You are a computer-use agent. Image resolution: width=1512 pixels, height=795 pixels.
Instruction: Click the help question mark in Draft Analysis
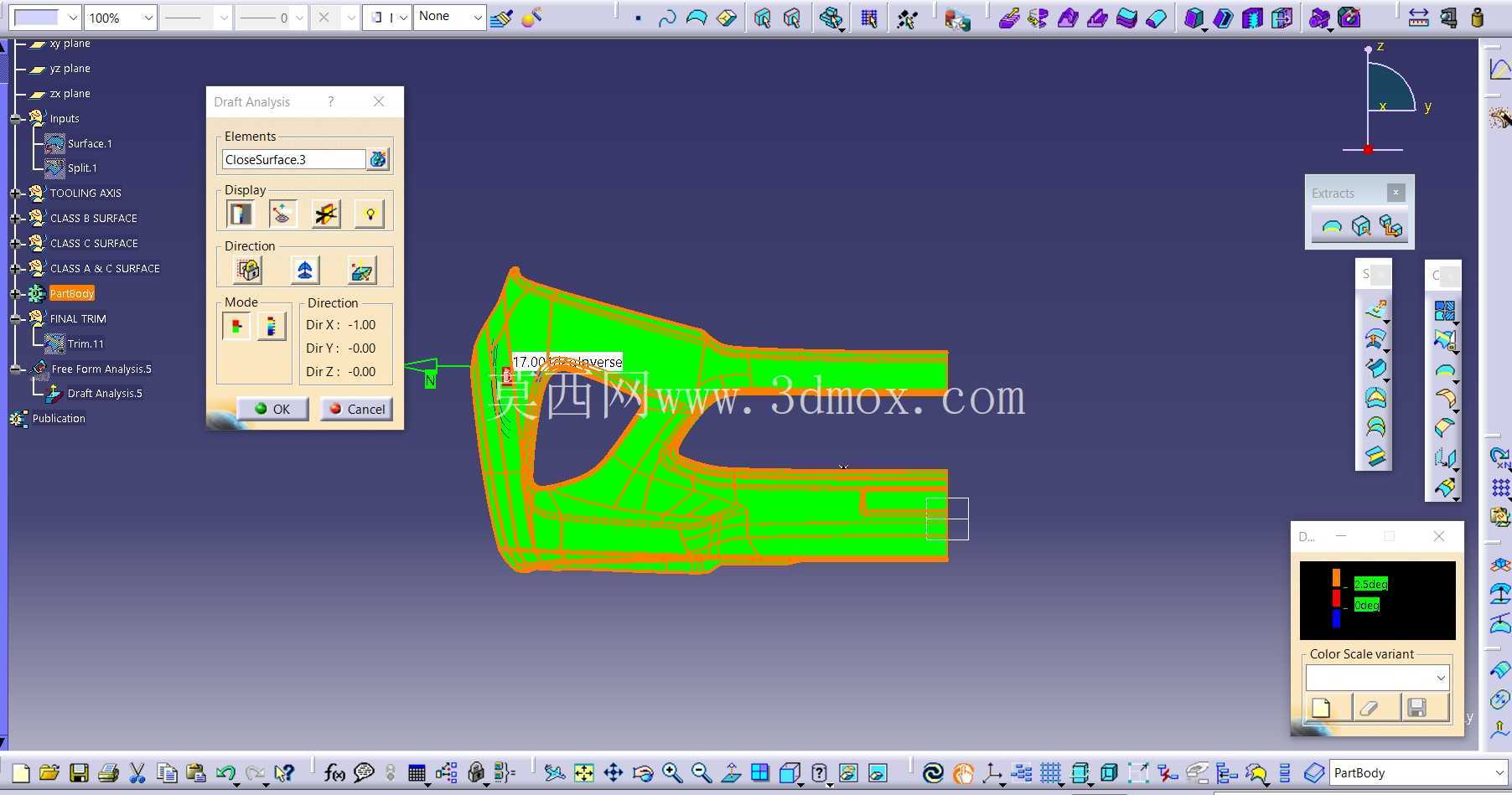pyautogui.click(x=331, y=101)
